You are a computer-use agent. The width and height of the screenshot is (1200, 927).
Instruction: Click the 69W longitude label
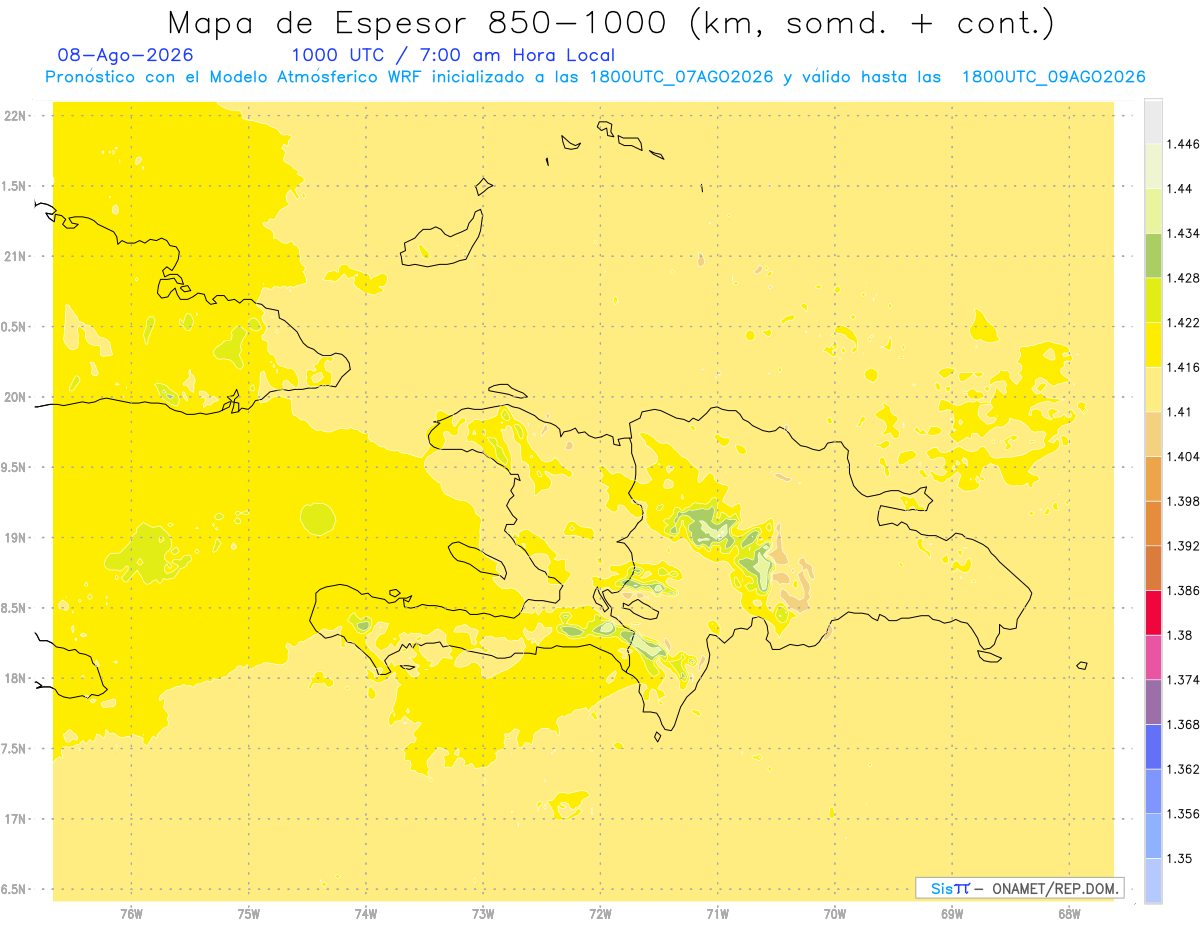pos(952,913)
